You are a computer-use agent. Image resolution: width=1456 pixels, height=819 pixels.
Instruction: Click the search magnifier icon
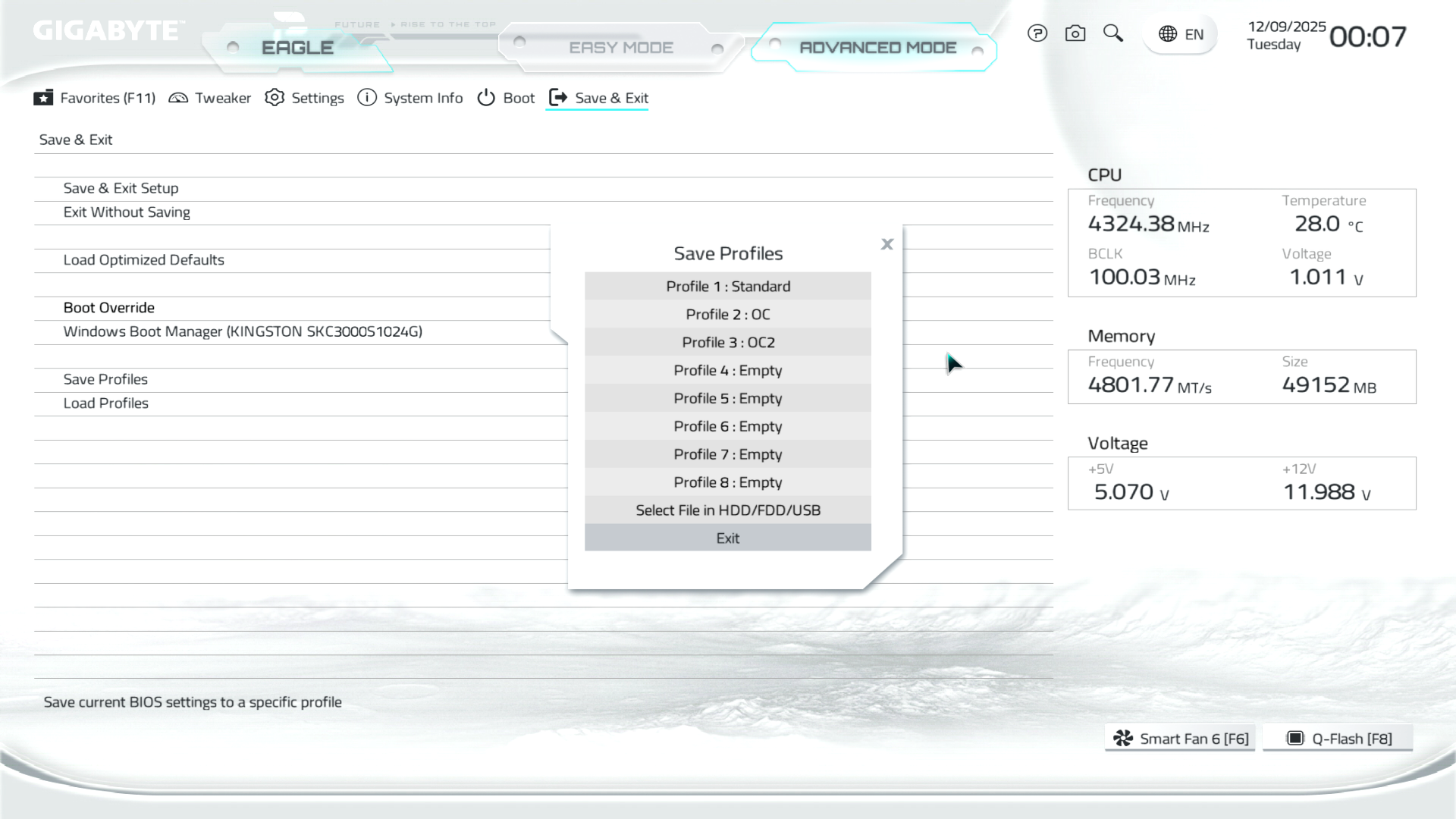[1112, 33]
